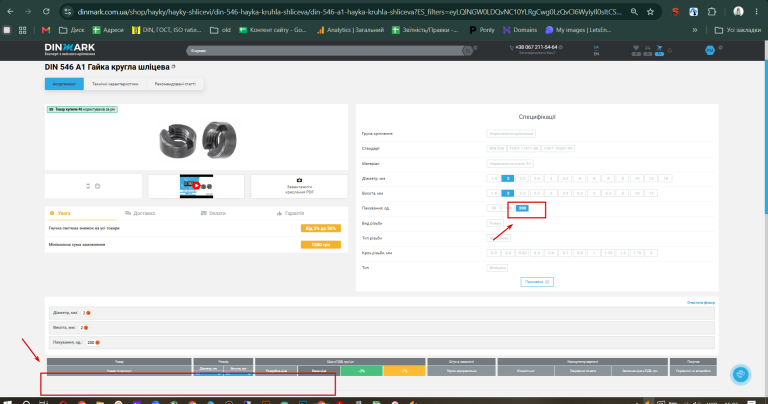Click the slotted round nut product image
This screenshot has width=768, height=404.
pyautogui.click(x=198, y=141)
